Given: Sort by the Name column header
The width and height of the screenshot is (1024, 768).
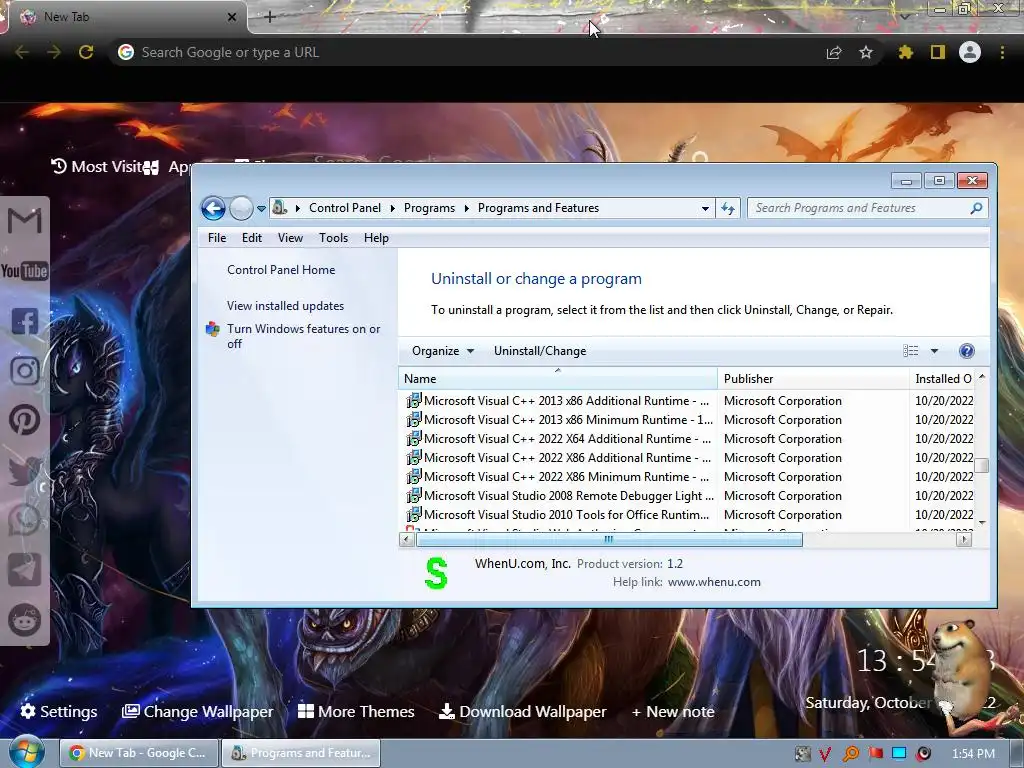Looking at the screenshot, I should [558, 379].
